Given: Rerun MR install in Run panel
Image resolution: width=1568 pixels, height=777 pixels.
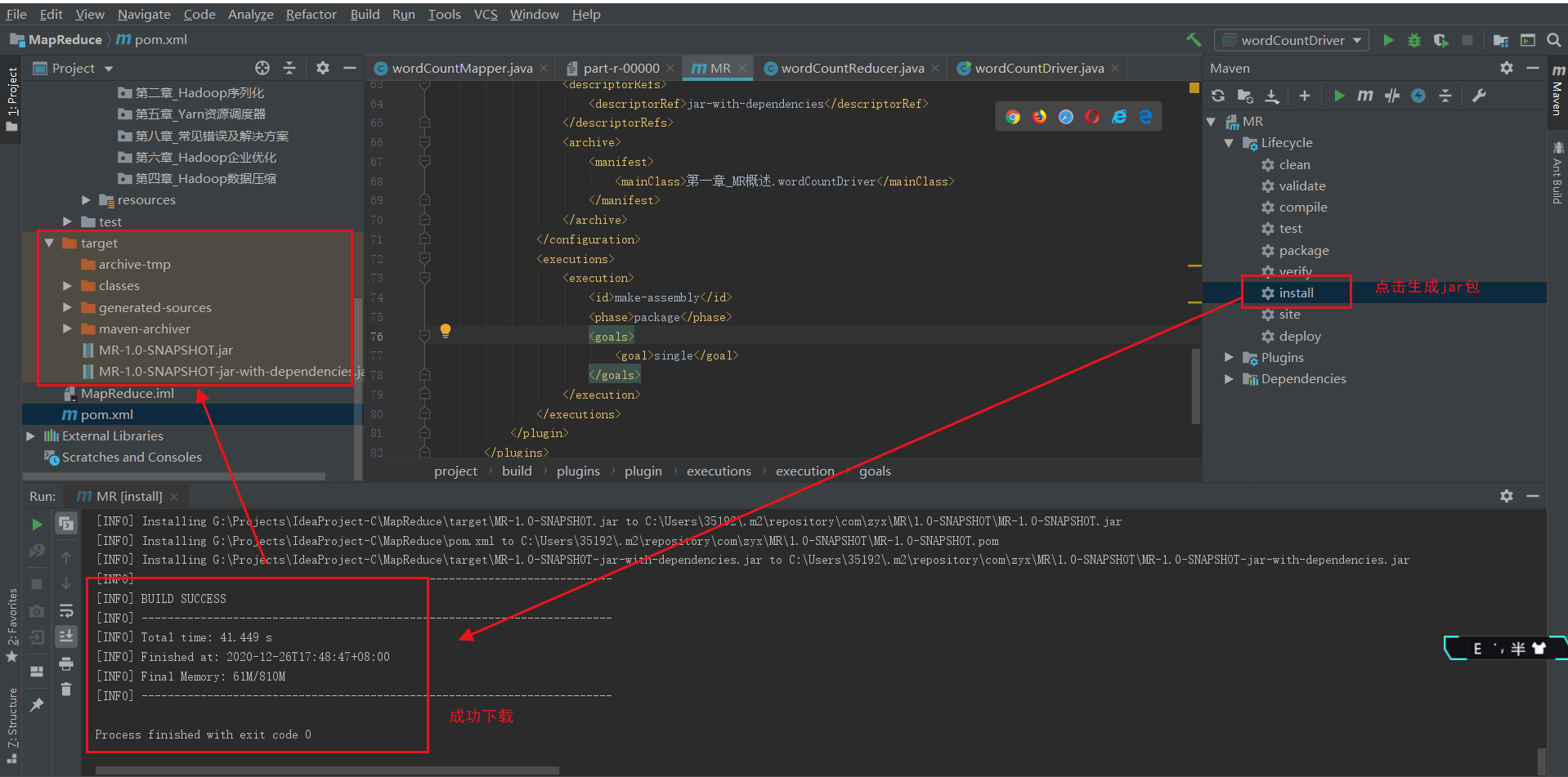Looking at the screenshot, I should click(x=37, y=524).
